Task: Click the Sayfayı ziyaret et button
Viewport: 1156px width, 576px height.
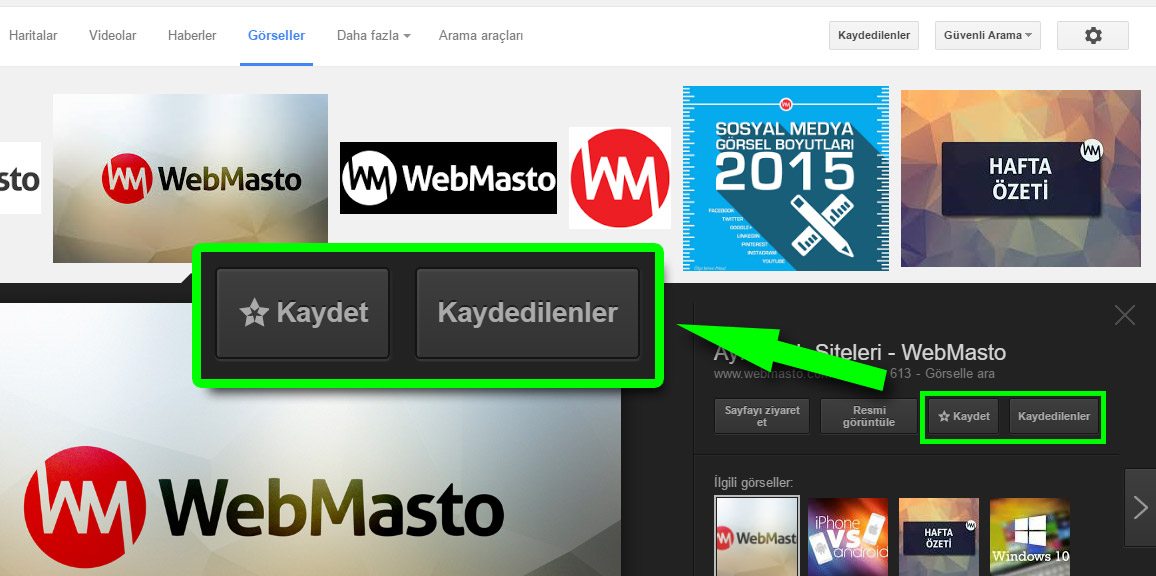Action: point(762,417)
